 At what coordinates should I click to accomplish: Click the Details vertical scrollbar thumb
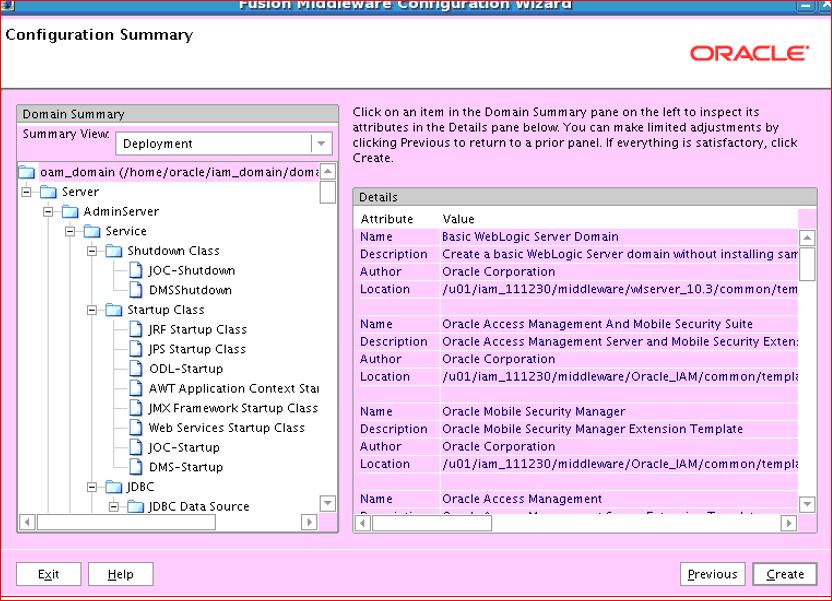click(807, 263)
